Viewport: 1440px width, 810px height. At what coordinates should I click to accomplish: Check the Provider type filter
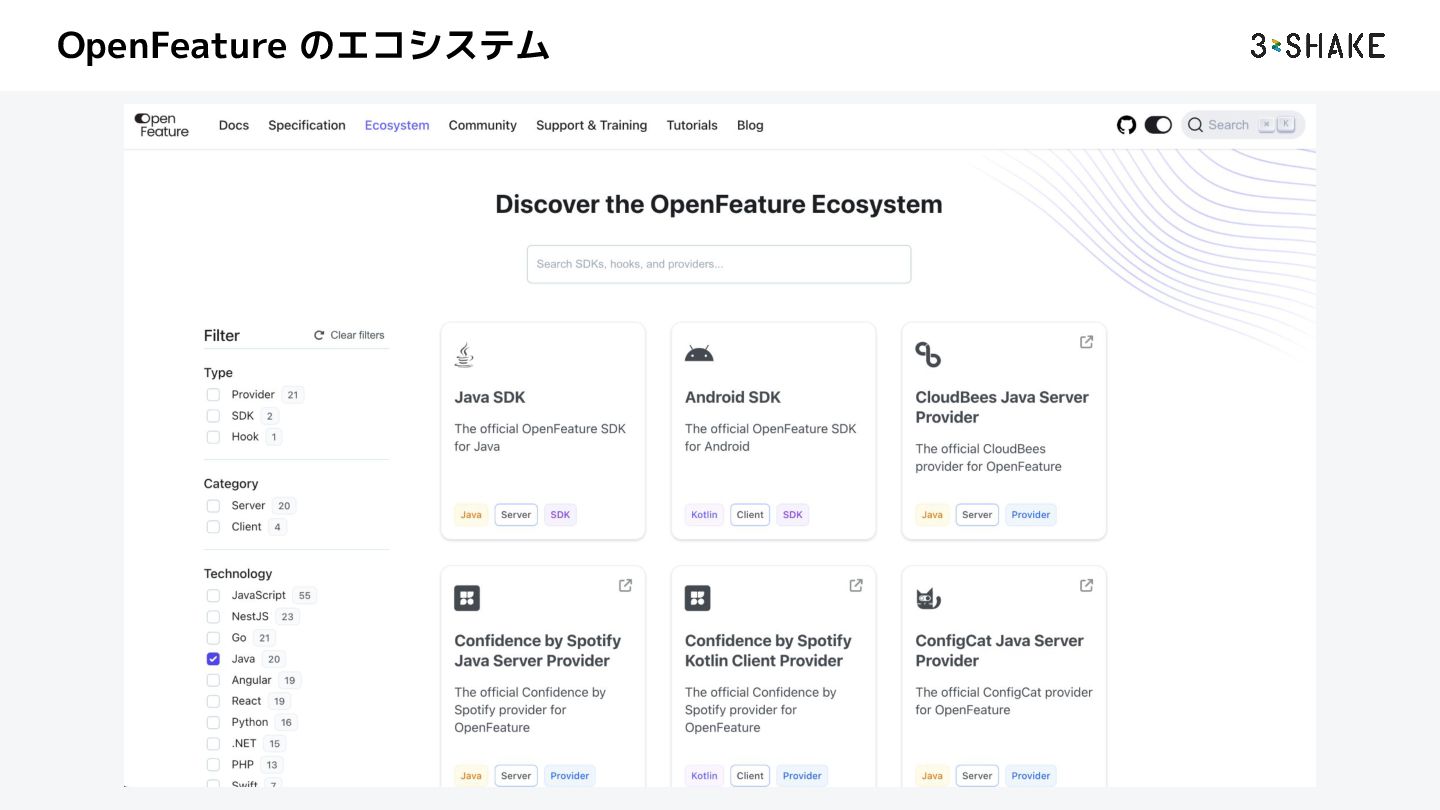213,395
